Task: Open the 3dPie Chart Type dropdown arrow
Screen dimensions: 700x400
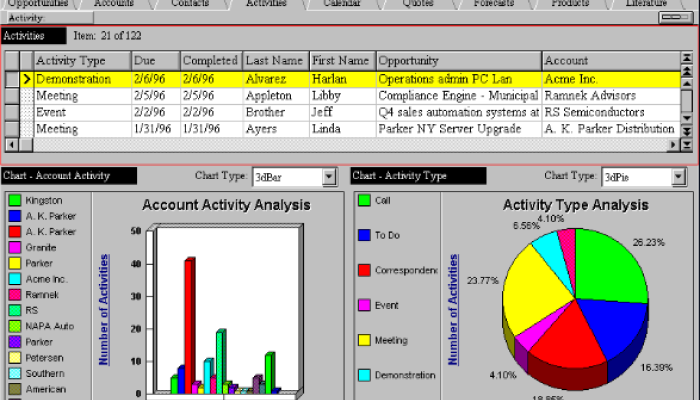Action: tap(679, 177)
